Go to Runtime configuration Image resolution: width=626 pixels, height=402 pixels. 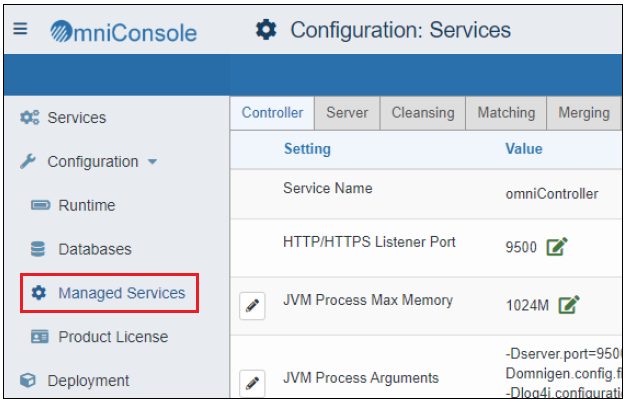87,205
